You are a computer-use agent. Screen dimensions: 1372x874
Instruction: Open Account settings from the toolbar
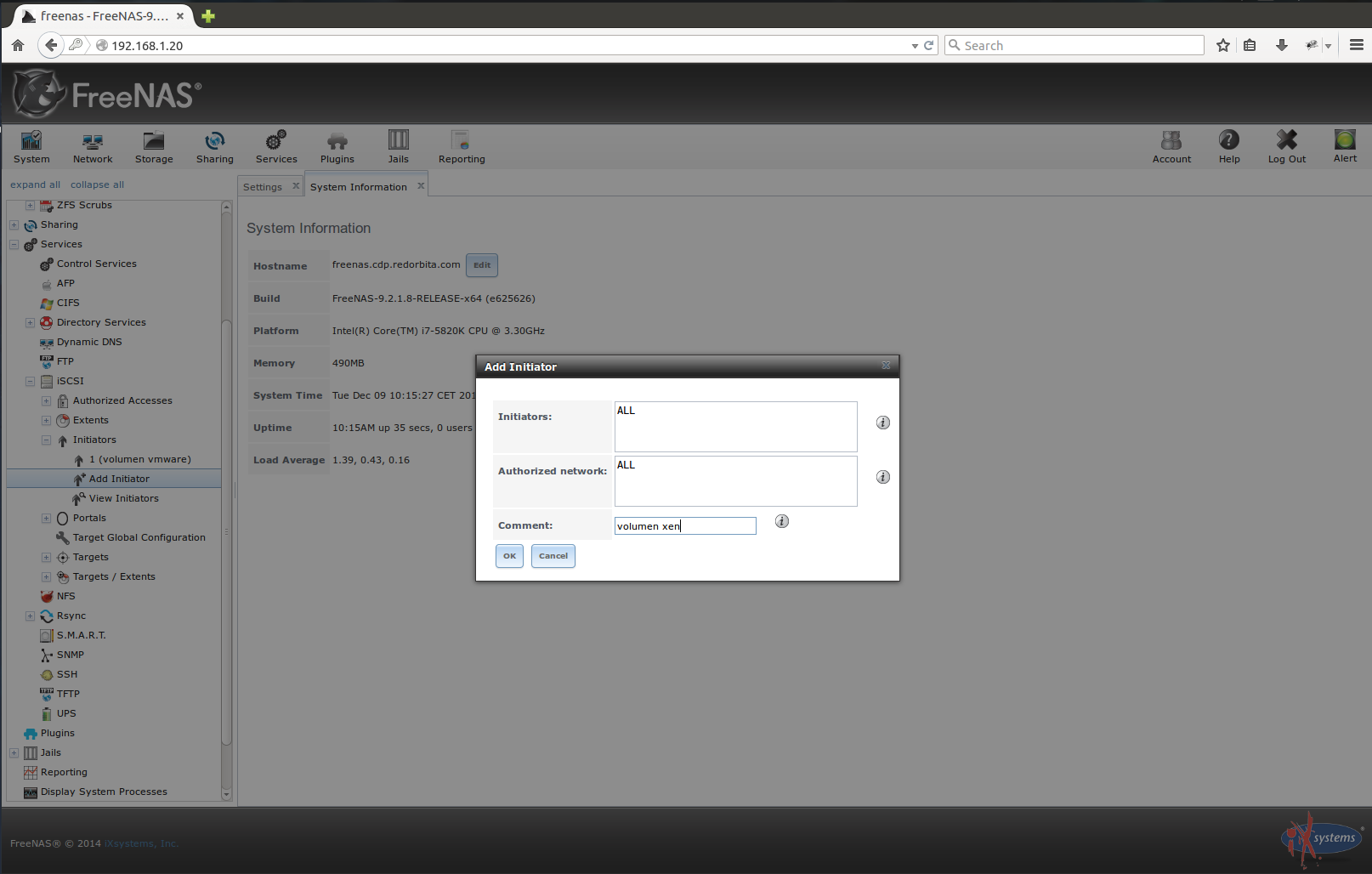[x=1171, y=146]
